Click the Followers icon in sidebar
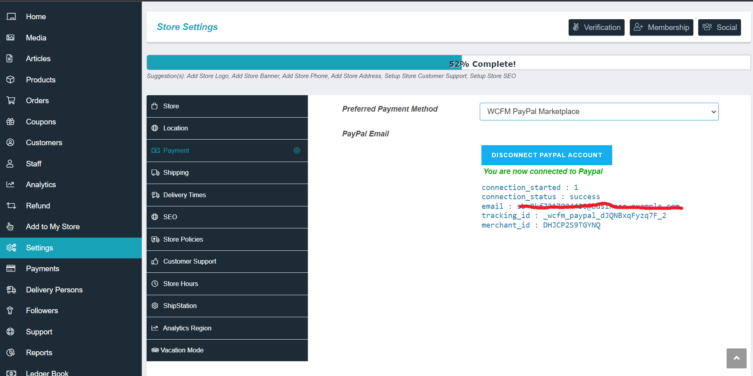Image resolution: width=753 pixels, height=376 pixels. click(10, 311)
